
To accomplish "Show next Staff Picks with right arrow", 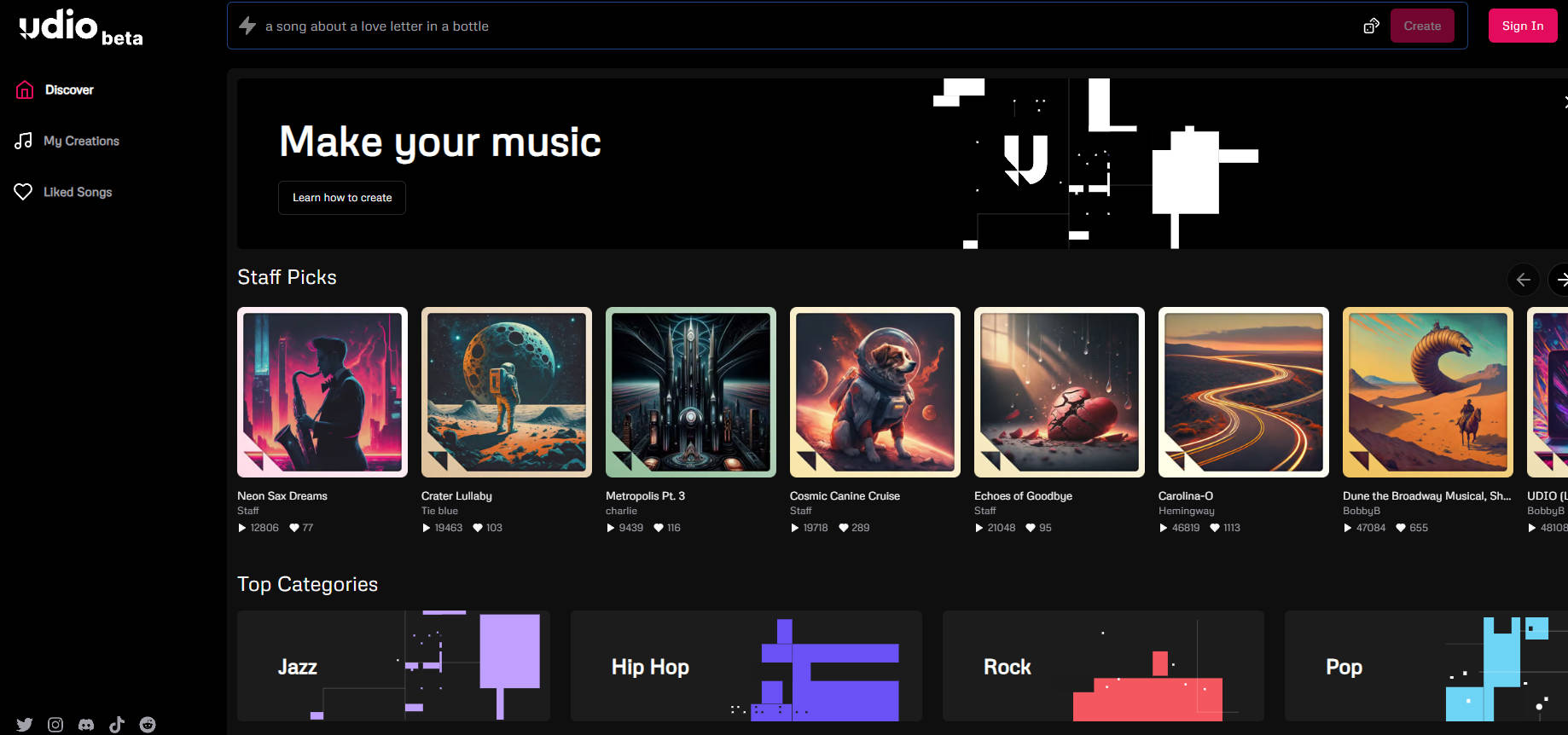I will point(1559,279).
